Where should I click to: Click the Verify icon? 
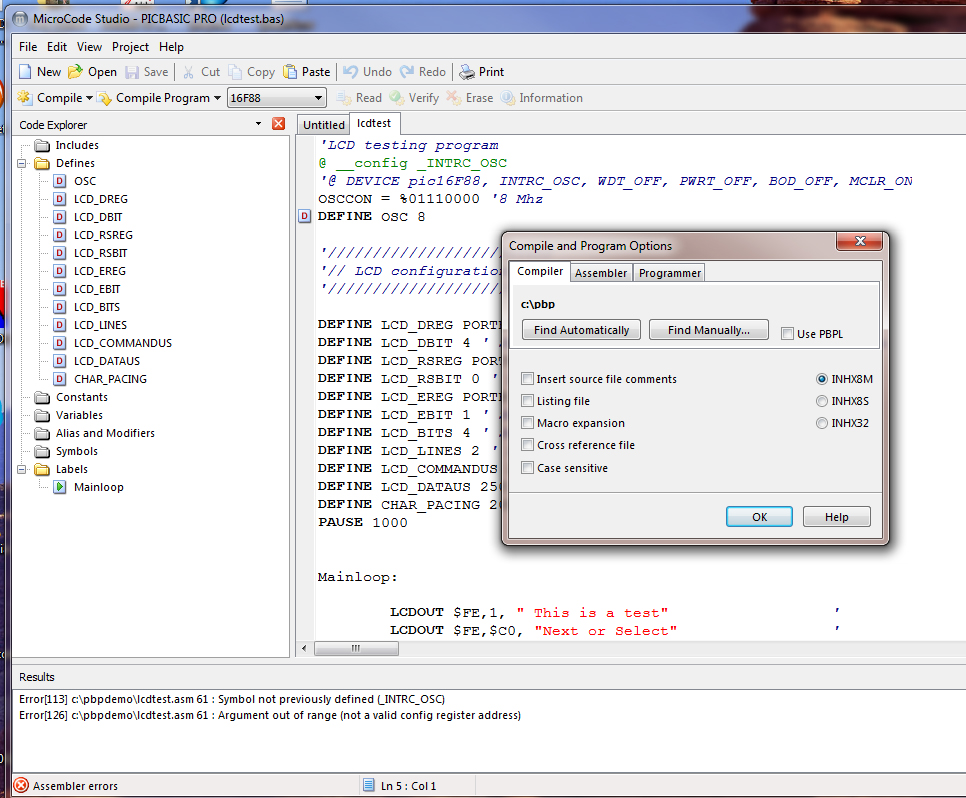(x=397, y=98)
